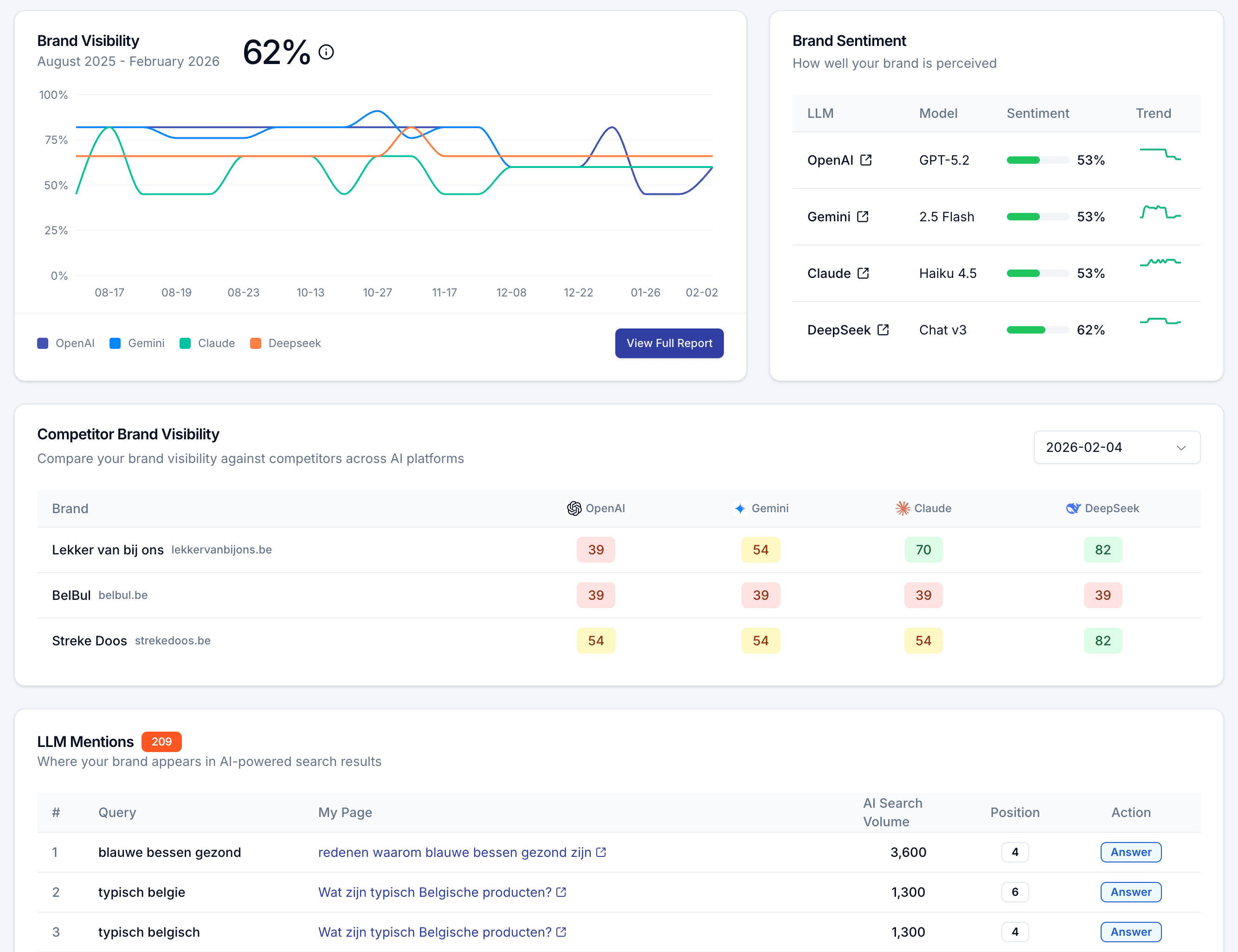Click the DeepSeek sentiment trend sparkline
The height and width of the screenshot is (952, 1238).
pyautogui.click(x=1160, y=322)
